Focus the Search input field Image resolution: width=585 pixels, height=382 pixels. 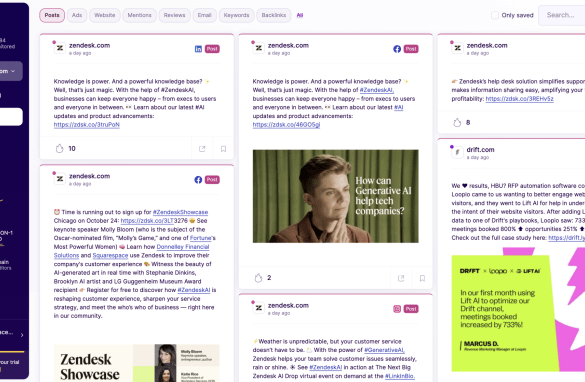pos(561,15)
